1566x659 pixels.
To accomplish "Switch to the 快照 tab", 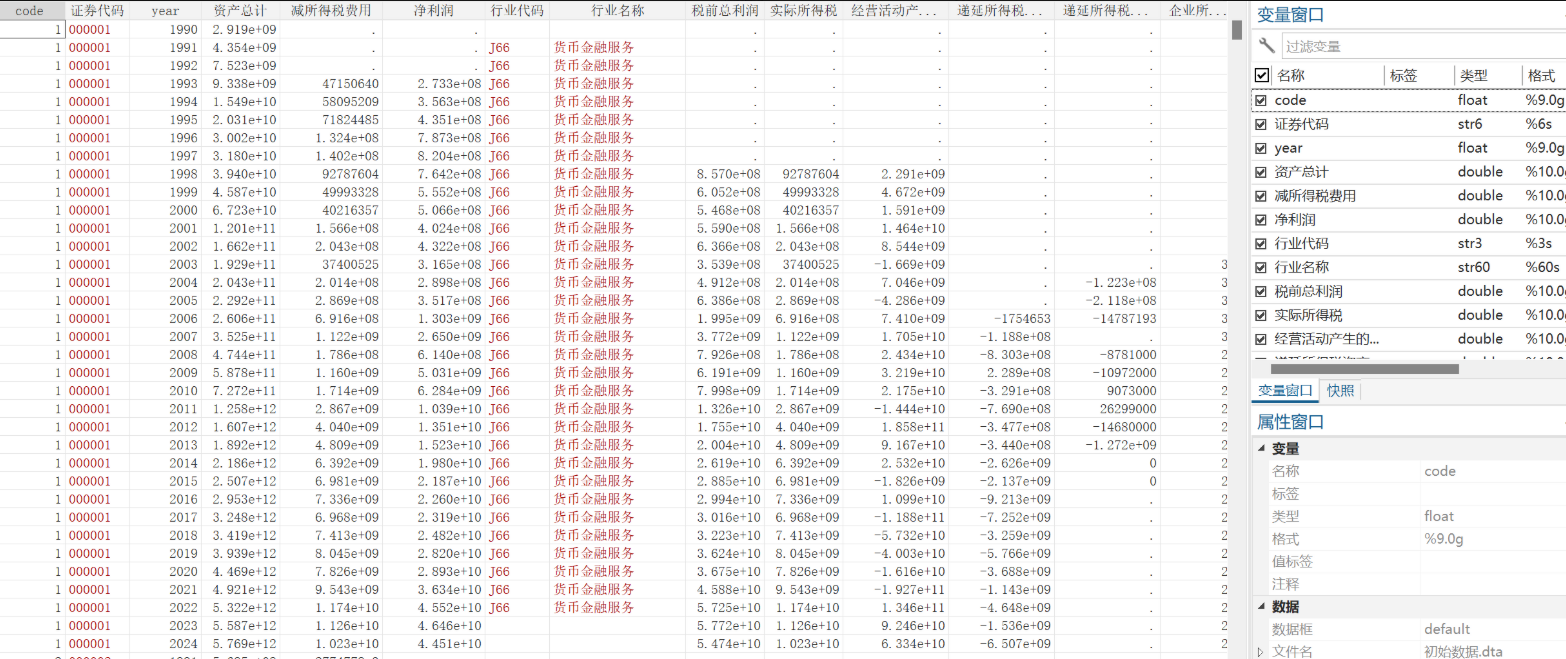I will coord(1340,390).
